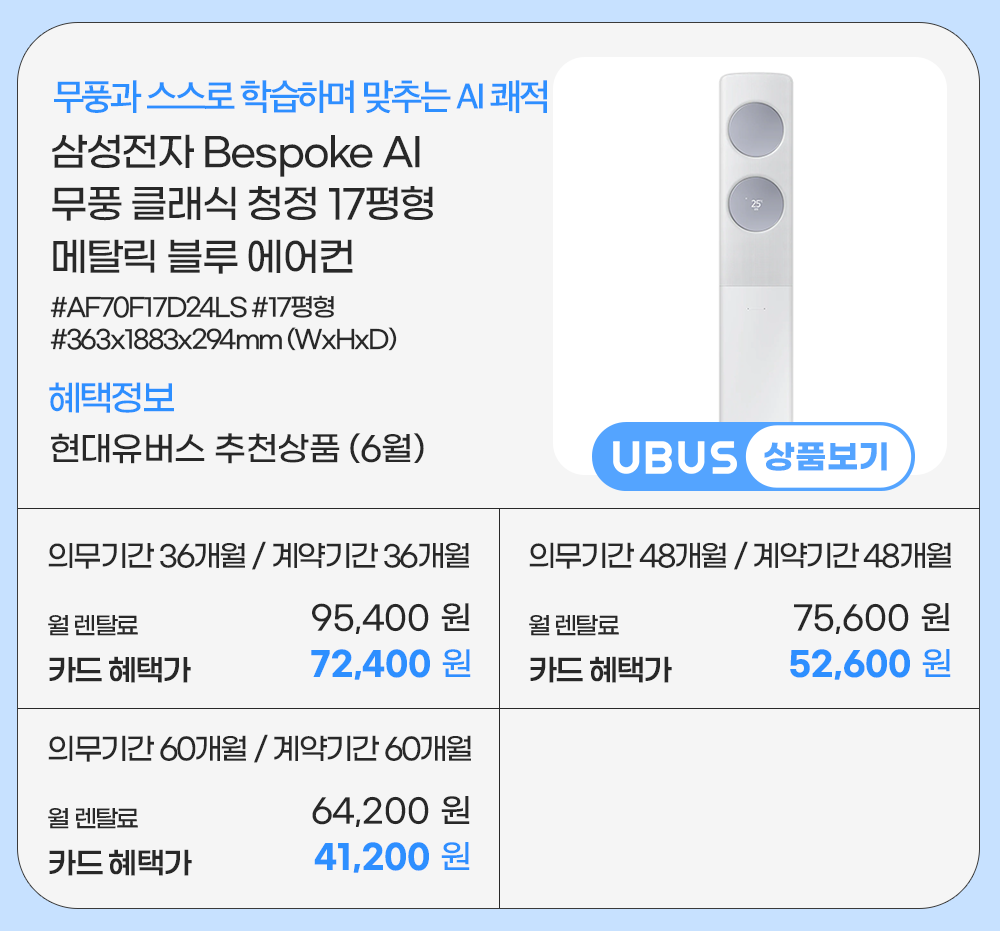Image resolution: width=1000 pixels, height=931 pixels.
Task: Select the 60개월 contract plan heading
Action: point(259,748)
